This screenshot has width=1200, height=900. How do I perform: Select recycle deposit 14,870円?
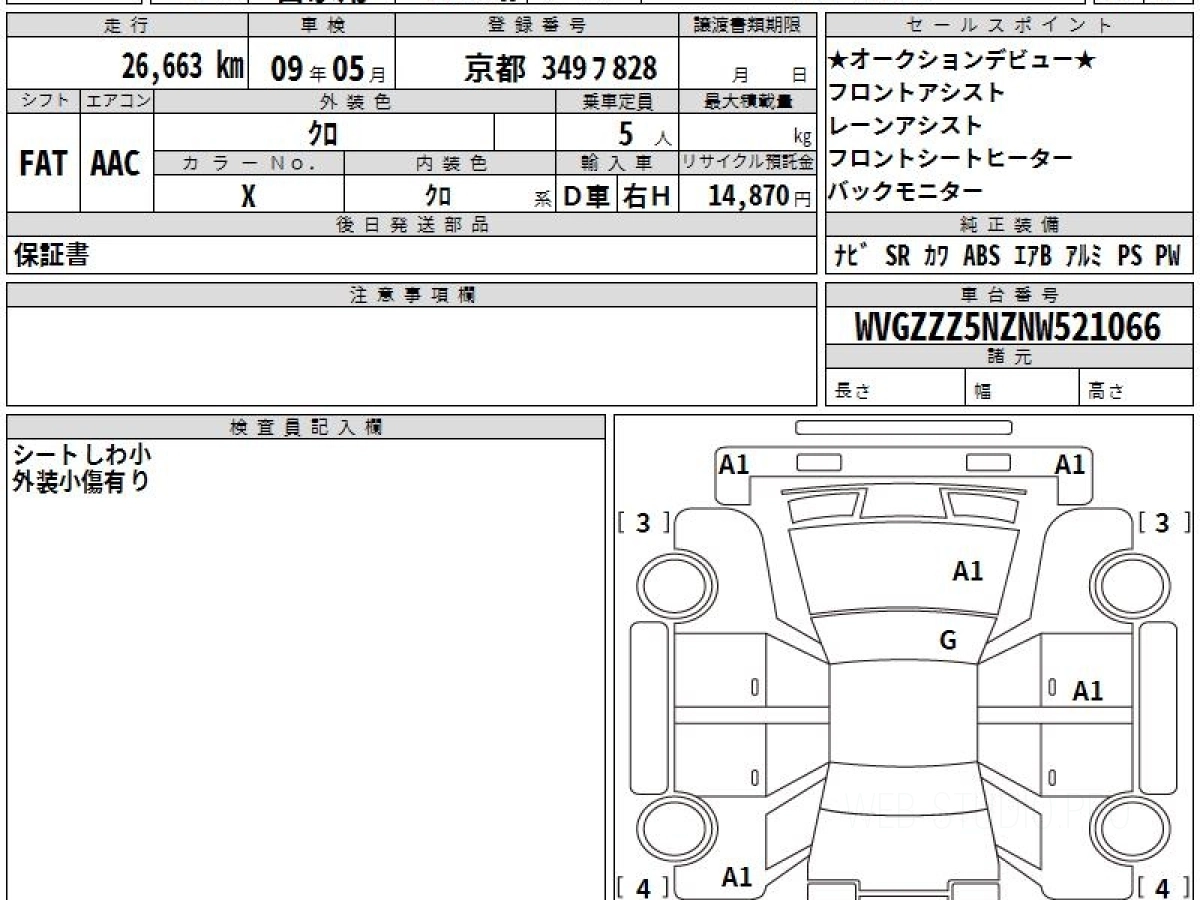[x=760, y=196]
